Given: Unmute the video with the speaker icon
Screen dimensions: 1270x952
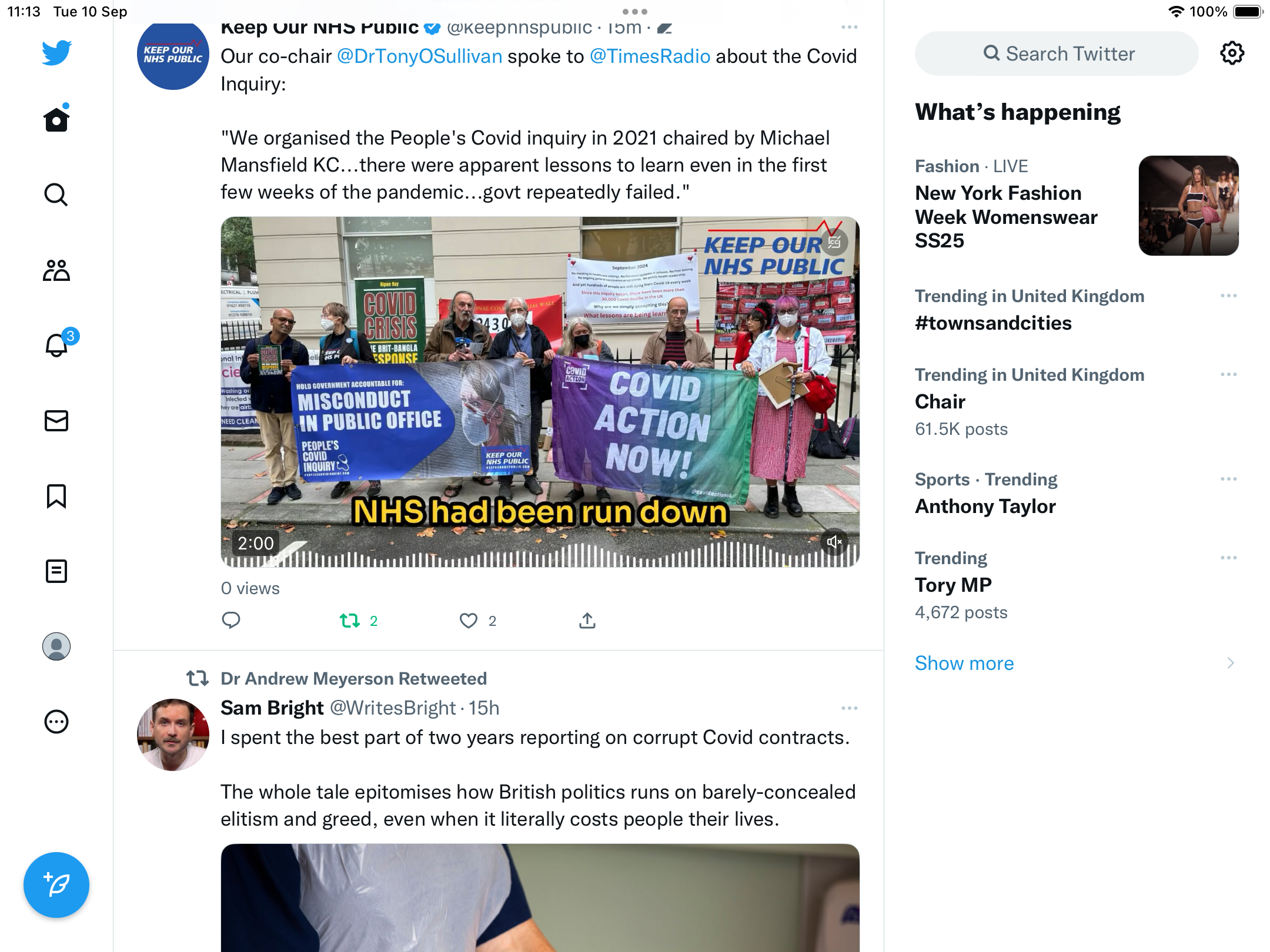Looking at the screenshot, I should pyautogui.click(x=834, y=542).
